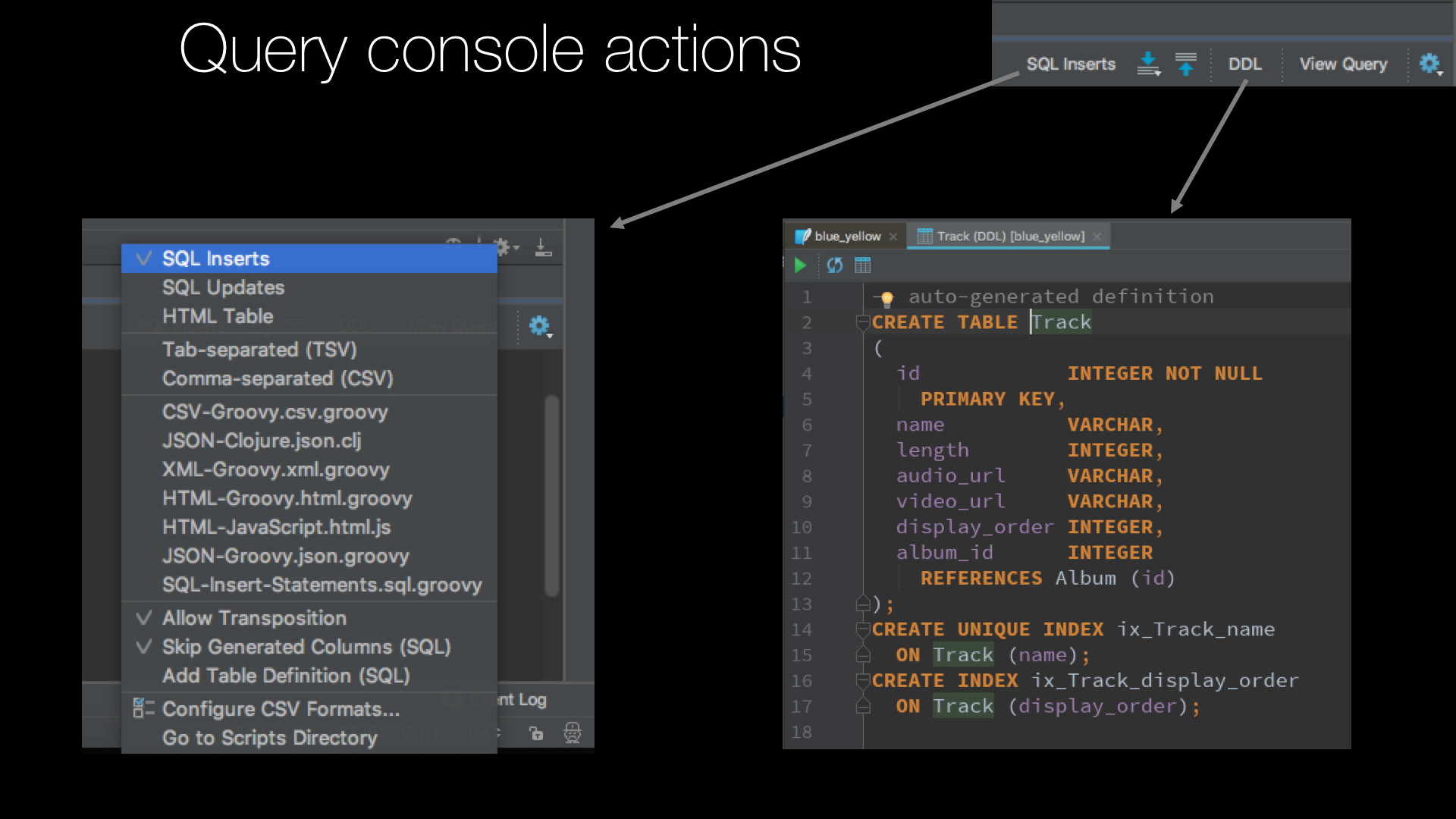Click the Reload DDL refresh icon
The image size is (1456, 819).
coord(834,265)
